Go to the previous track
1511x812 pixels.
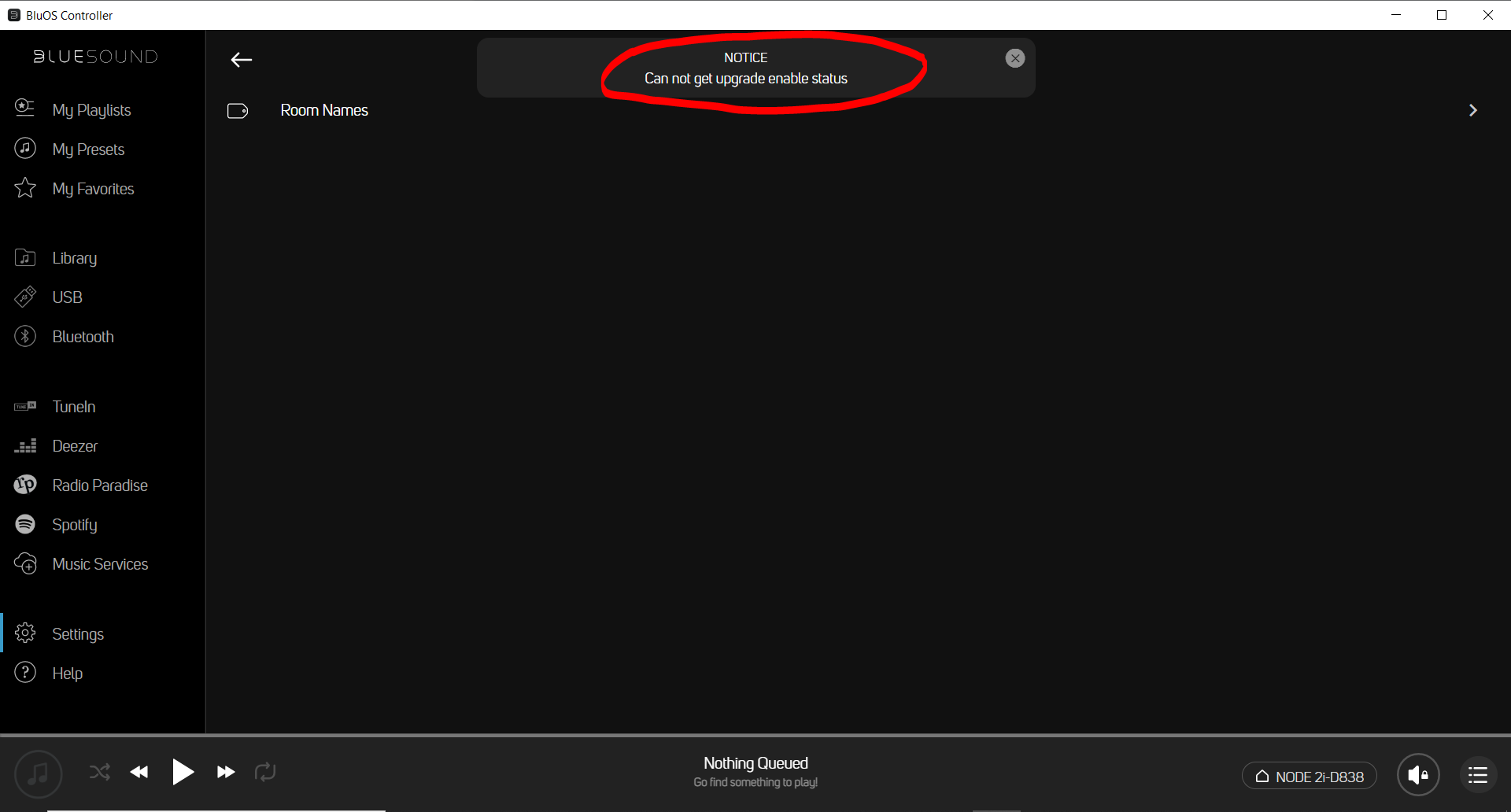coord(139,772)
